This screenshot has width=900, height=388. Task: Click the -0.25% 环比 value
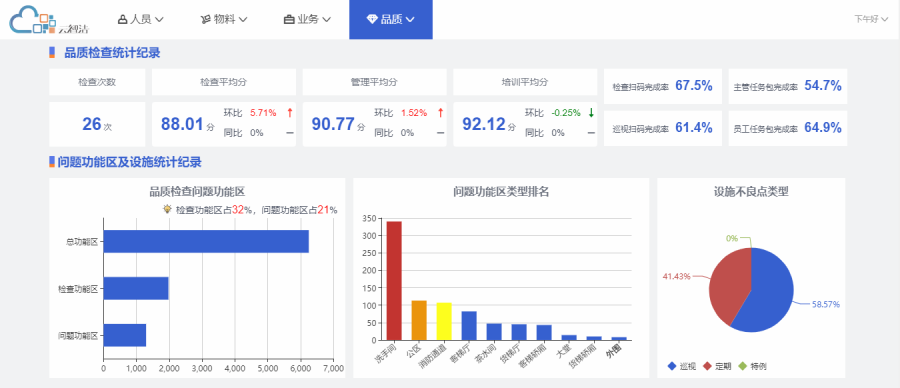click(566, 113)
